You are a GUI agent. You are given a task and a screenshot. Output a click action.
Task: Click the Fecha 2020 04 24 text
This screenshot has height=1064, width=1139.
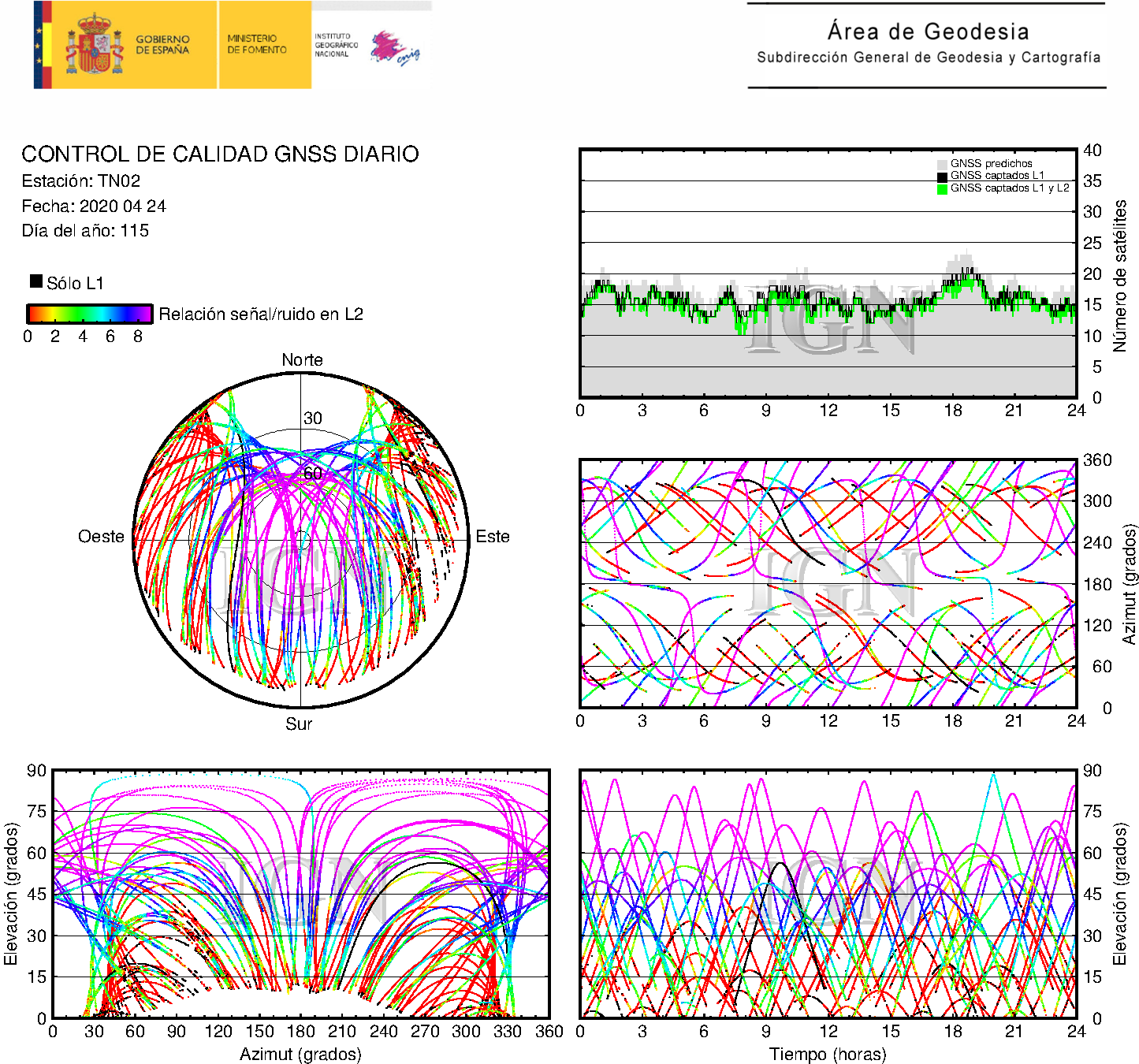(x=94, y=206)
